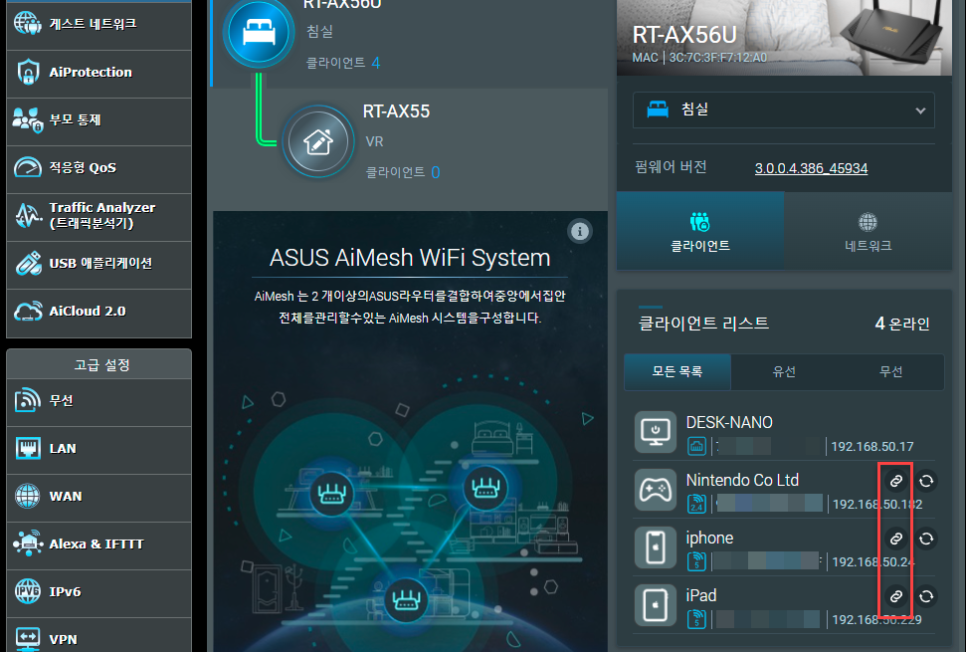Click the iPad device icon
The height and width of the screenshot is (652, 966).
tap(656, 605)
